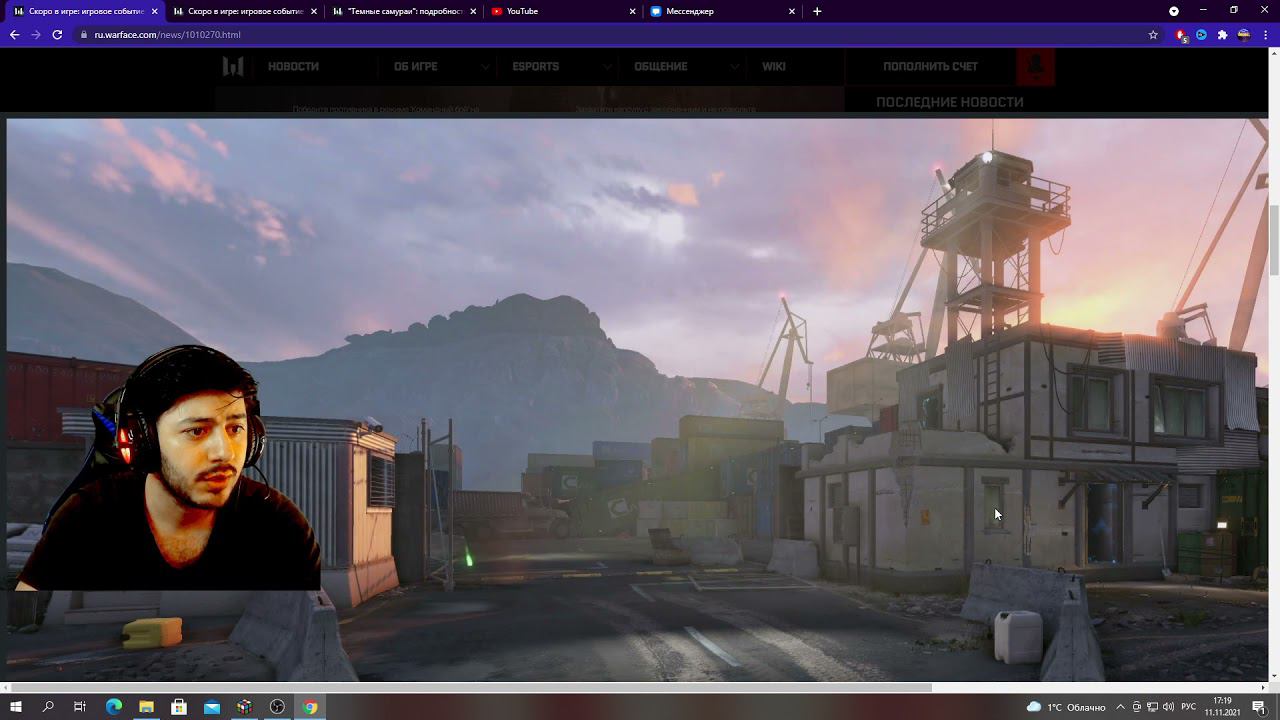Open the red extension icon with badge

[1181, 35]
